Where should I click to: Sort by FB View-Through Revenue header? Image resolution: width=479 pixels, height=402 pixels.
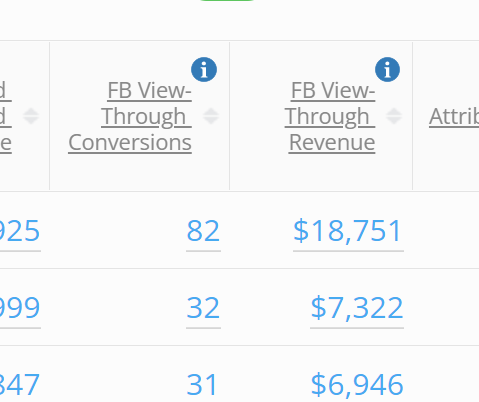click(330, 116)
